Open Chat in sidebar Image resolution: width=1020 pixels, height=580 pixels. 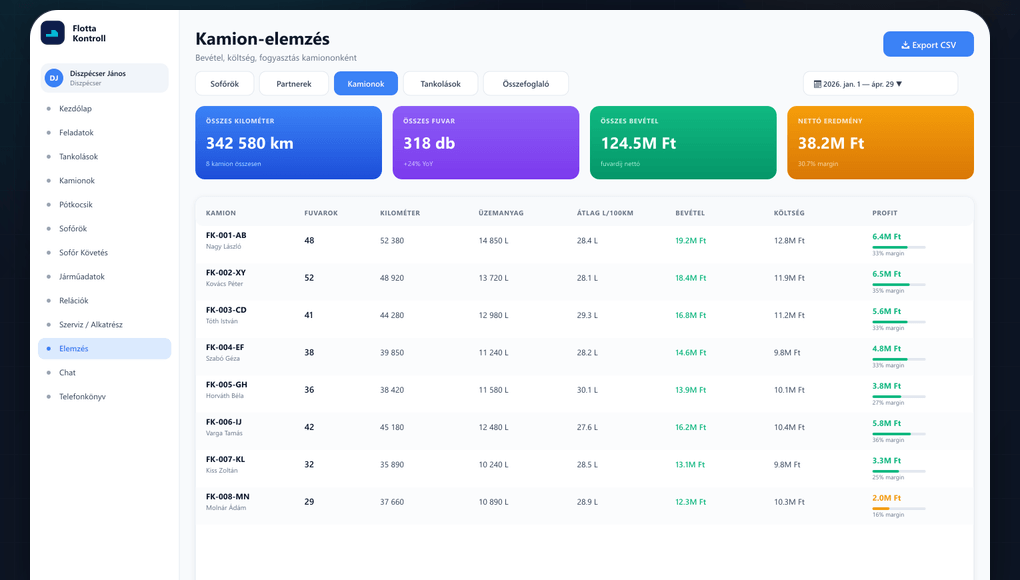pyautogui.click(x=105, y=373)
